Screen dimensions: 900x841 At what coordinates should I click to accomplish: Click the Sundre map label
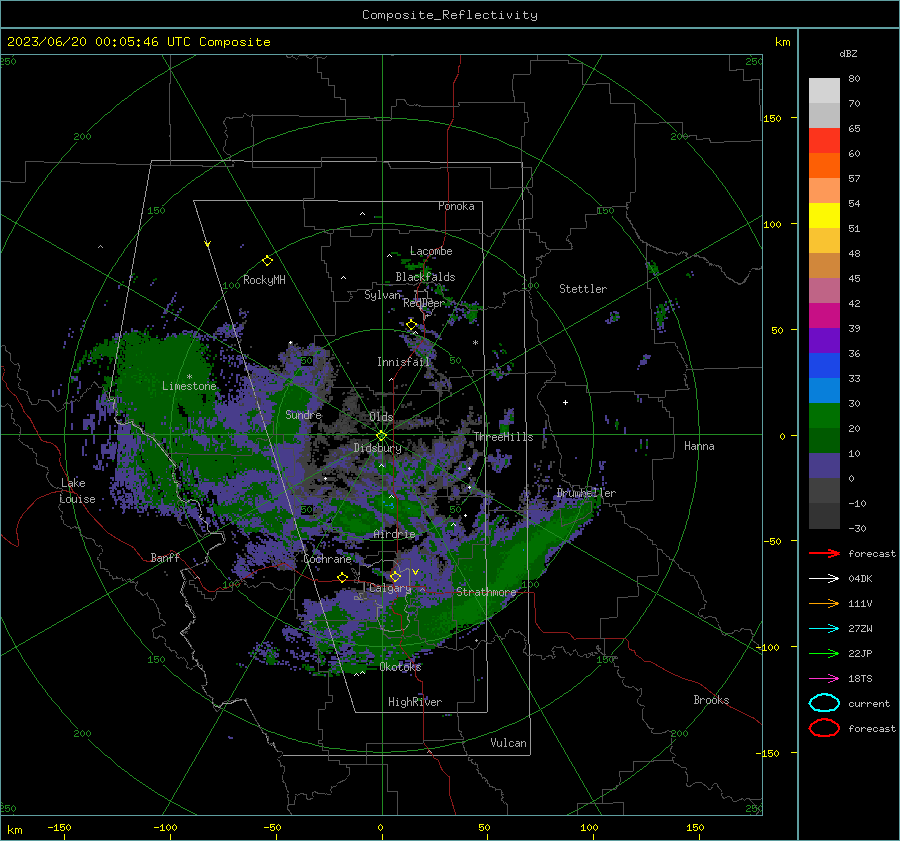click(x=303, y=414)
